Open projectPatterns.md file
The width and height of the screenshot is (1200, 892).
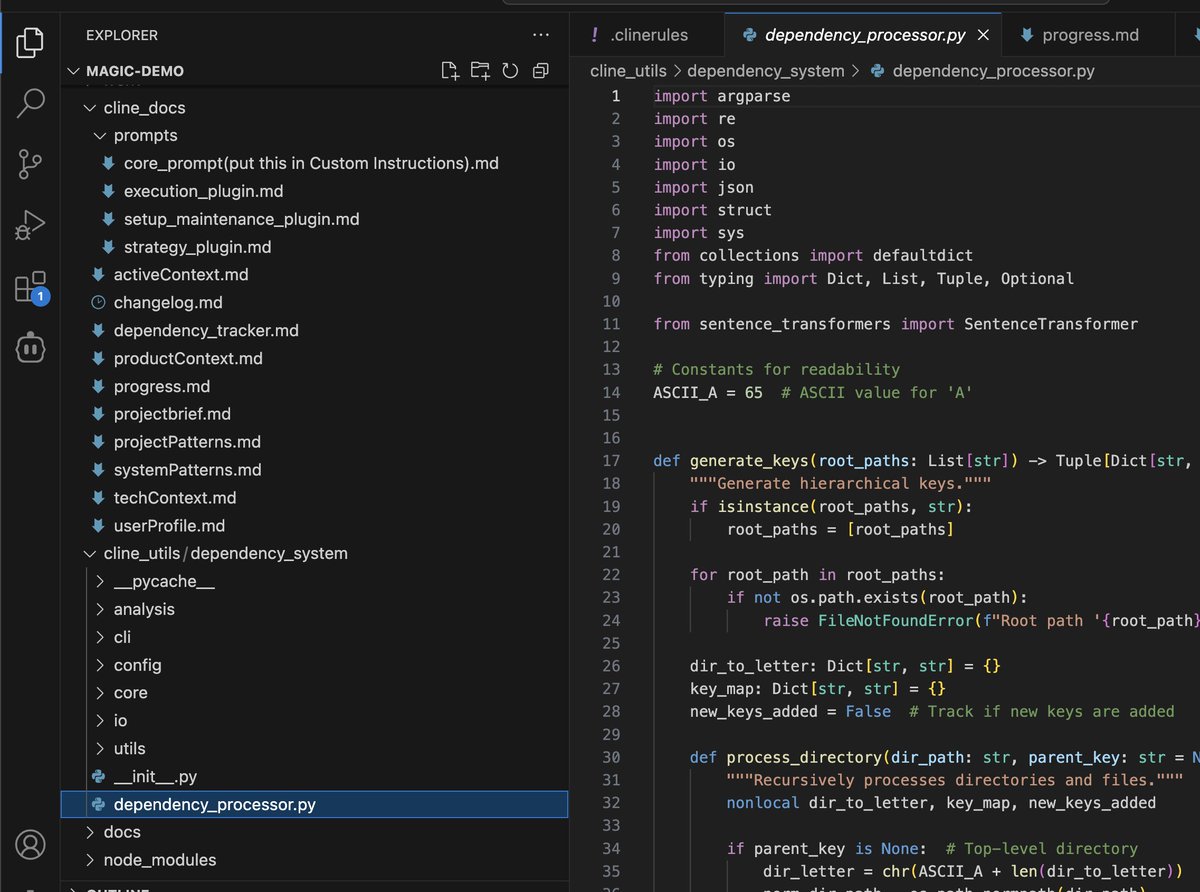tap(187, 442)
